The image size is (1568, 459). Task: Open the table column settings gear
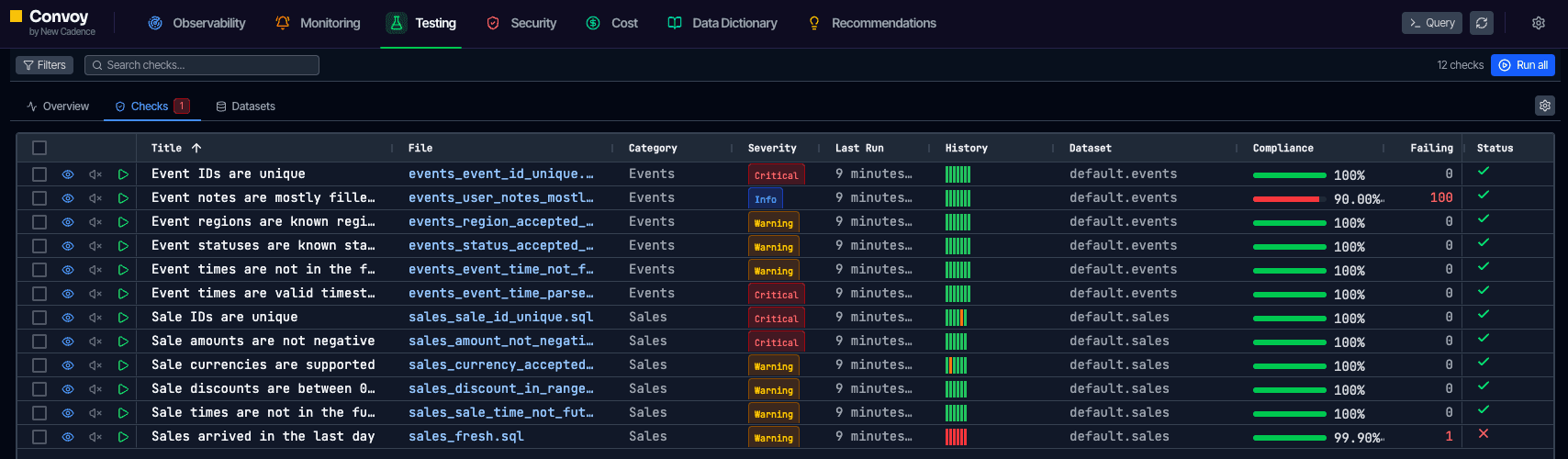coord(1545,106)
